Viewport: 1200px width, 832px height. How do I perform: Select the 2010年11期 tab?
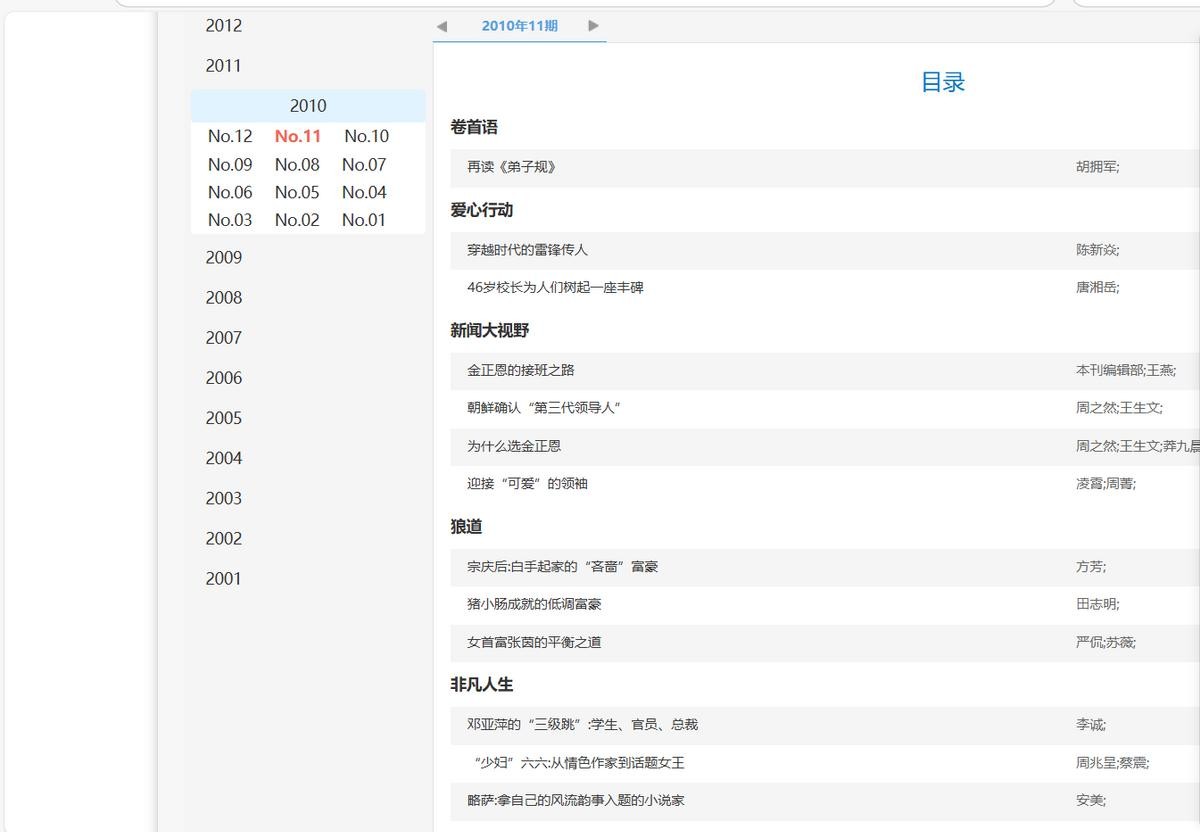coord(519,26)
